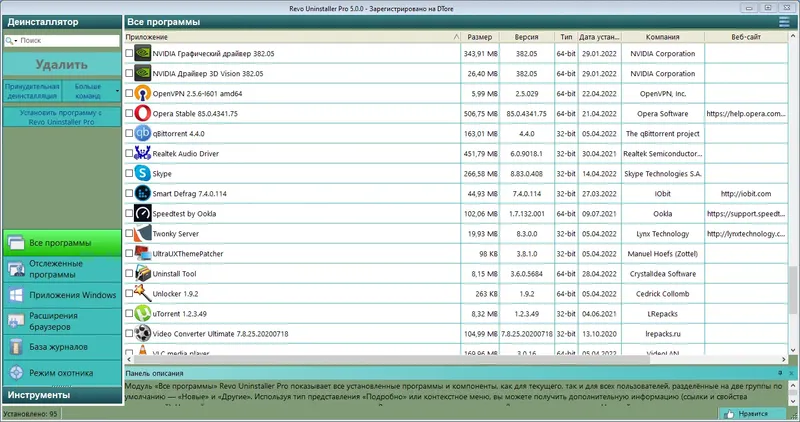800x422 pixels.
Task: Click Принудительная деинсталляция button
Action: click(x=32, y=91)
